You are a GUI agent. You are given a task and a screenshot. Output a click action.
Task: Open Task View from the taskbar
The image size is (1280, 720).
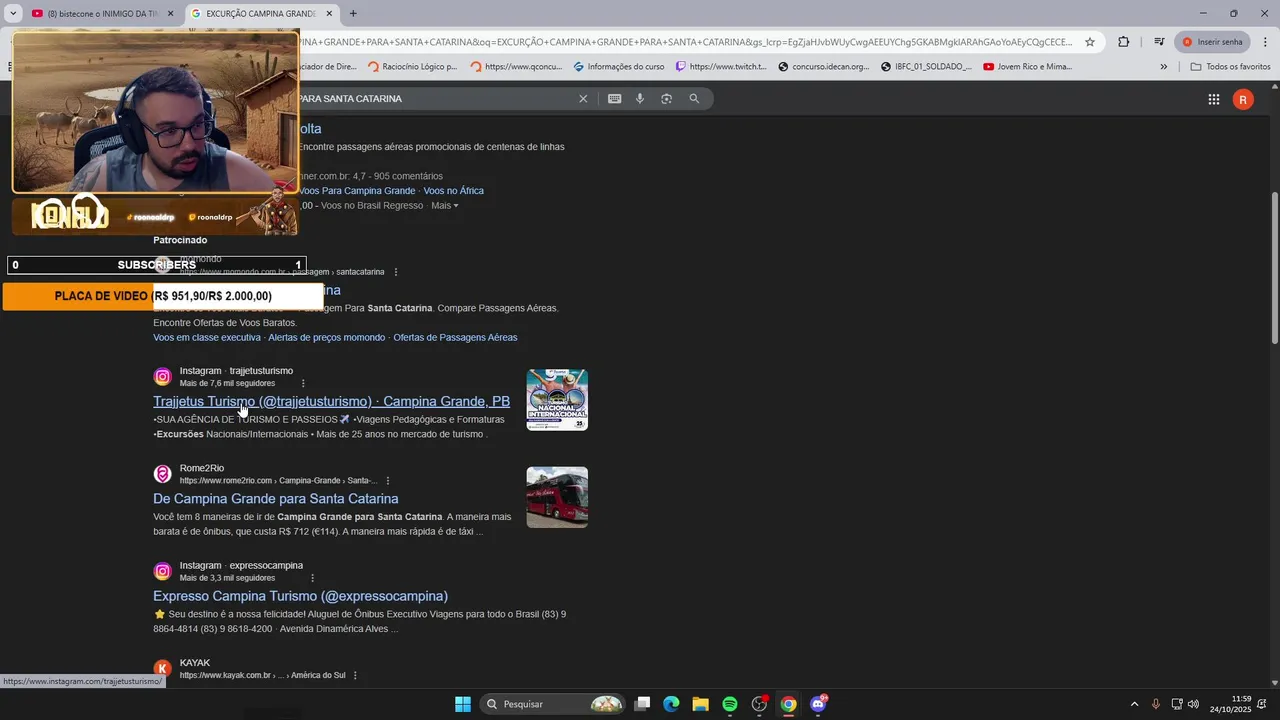(x=642, y=704)
